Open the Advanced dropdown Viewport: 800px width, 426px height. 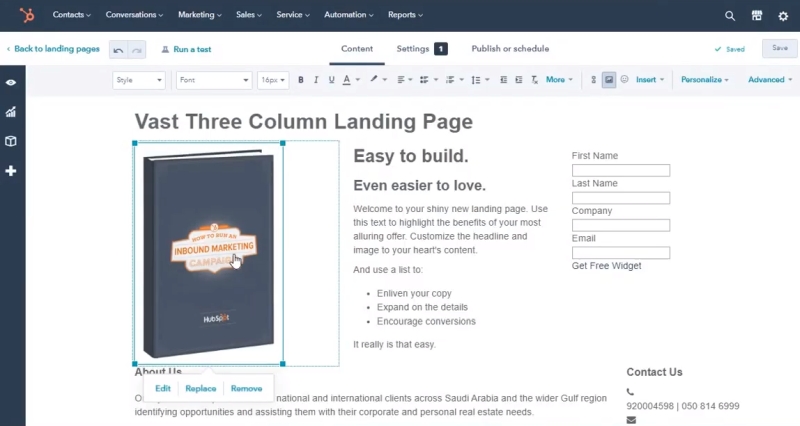pos(770,80)
